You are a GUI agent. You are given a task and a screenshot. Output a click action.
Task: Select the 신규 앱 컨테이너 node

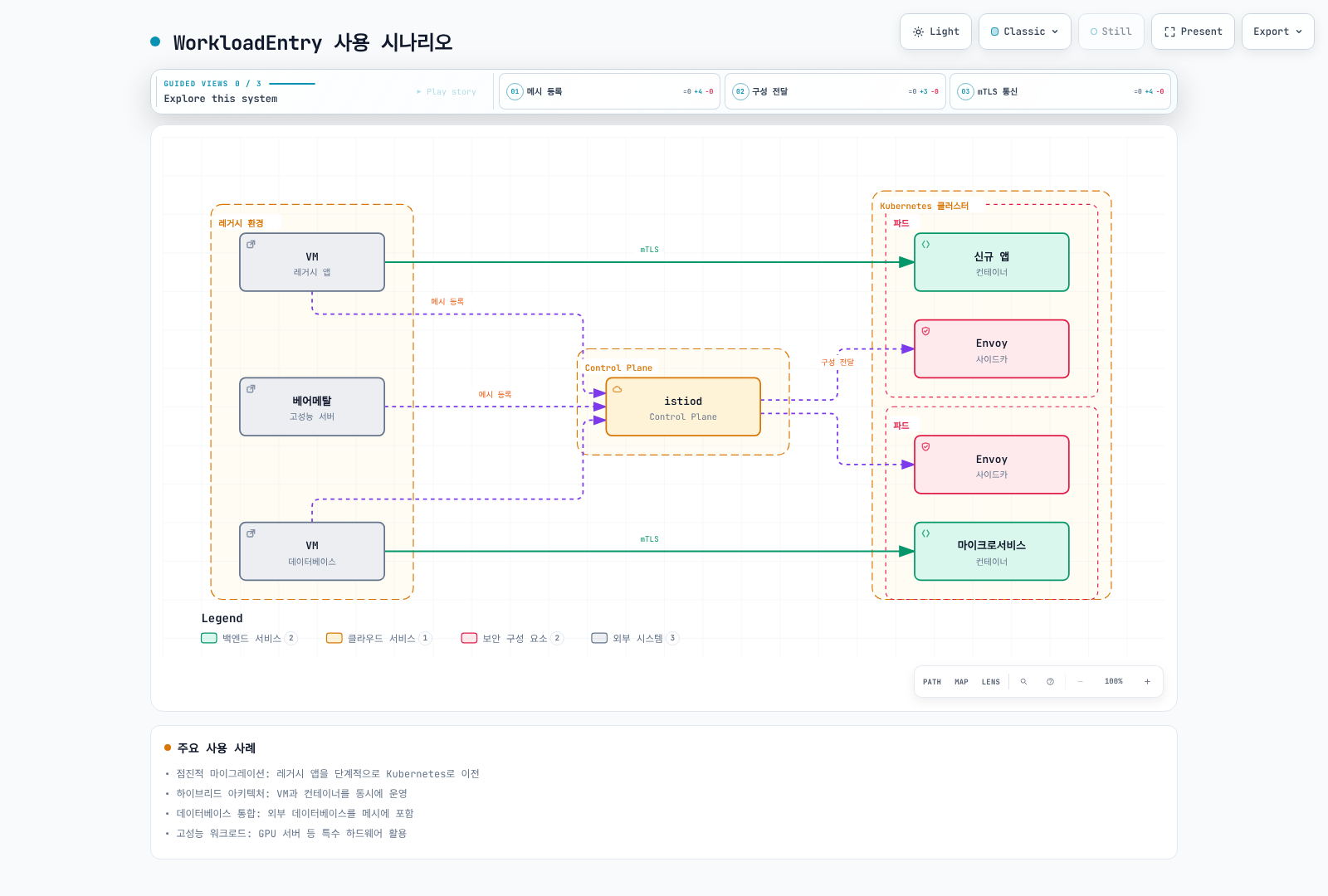tap(992, 262)
